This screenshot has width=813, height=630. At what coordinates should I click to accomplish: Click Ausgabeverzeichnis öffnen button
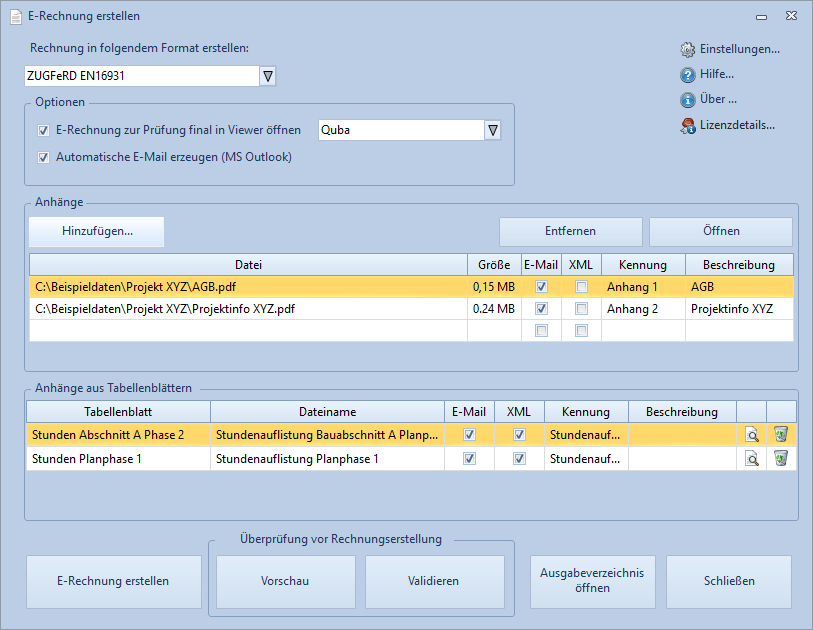point(592,581)
